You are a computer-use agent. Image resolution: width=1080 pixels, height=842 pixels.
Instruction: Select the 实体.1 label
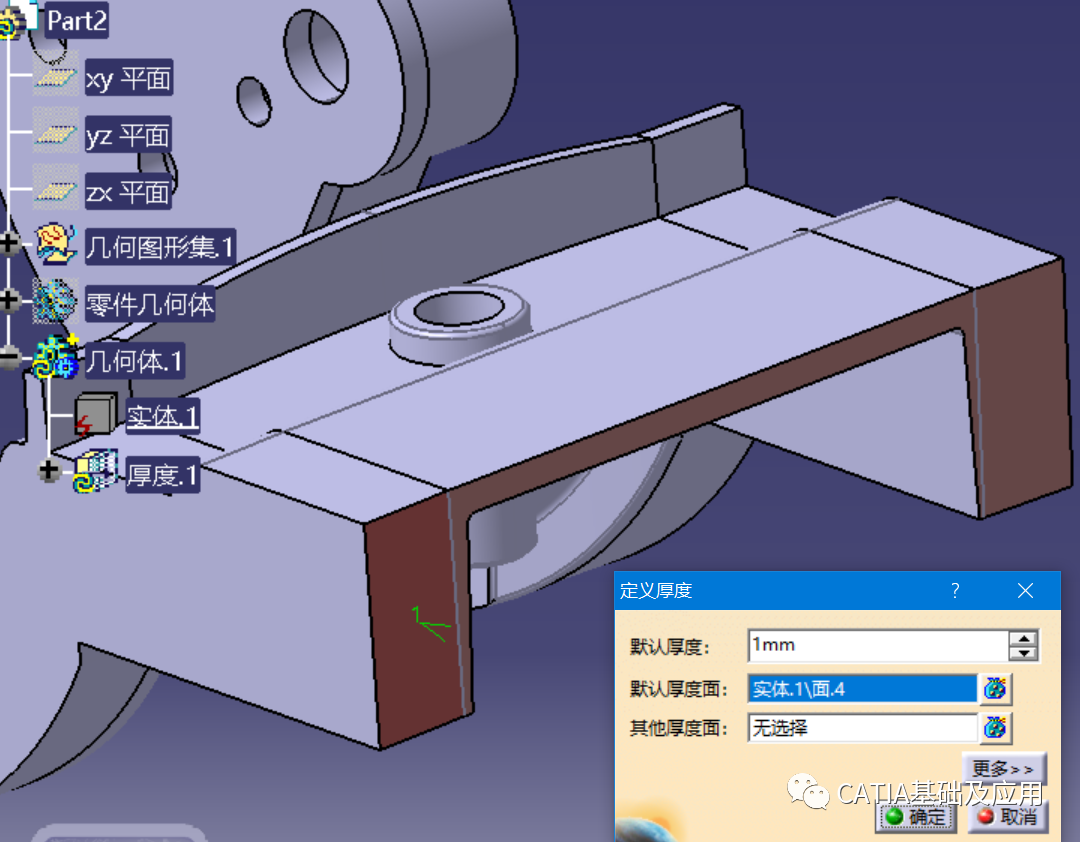(163, 417)
